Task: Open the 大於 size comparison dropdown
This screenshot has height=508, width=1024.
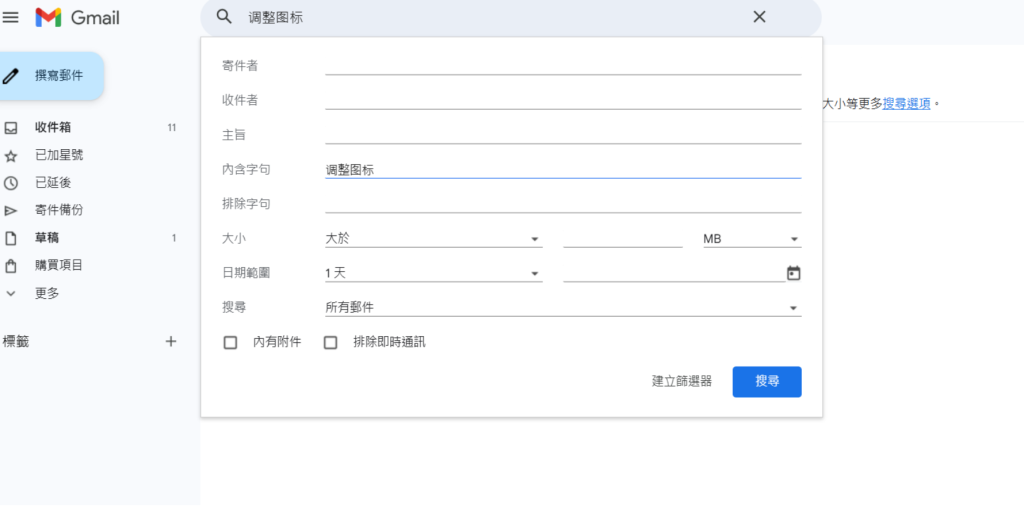Action: click(x=434, y=239)
